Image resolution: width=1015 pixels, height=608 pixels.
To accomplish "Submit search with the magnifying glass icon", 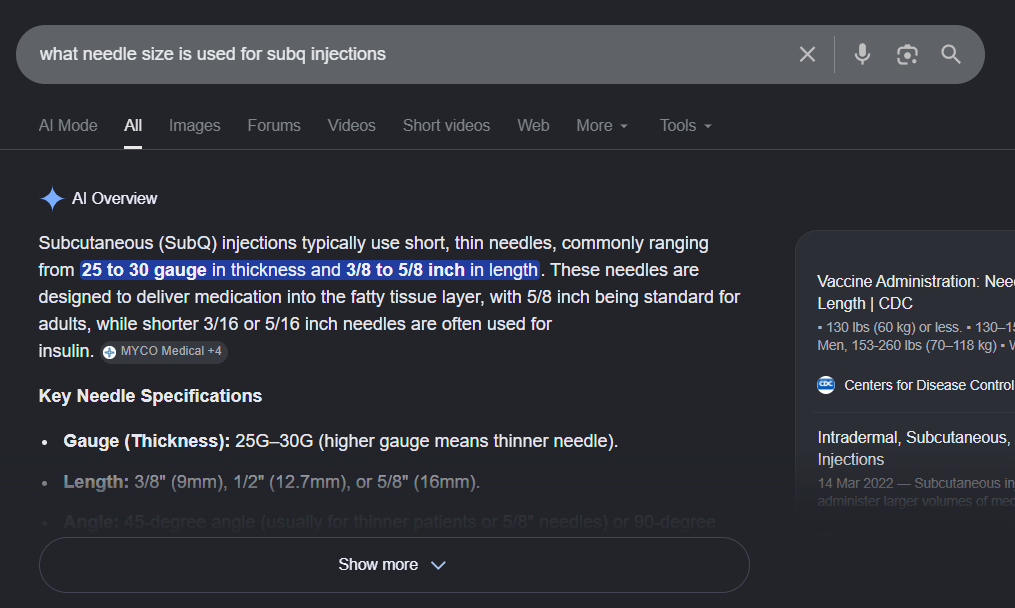I will (x=951, y=54).
